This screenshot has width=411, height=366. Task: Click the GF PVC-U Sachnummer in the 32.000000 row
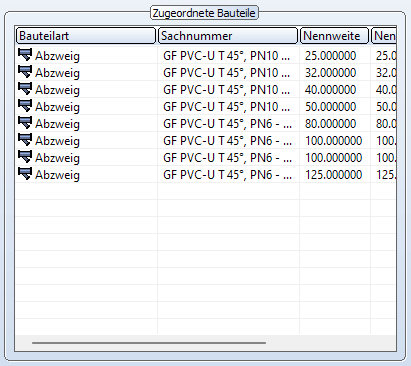[x=227, y=73]
